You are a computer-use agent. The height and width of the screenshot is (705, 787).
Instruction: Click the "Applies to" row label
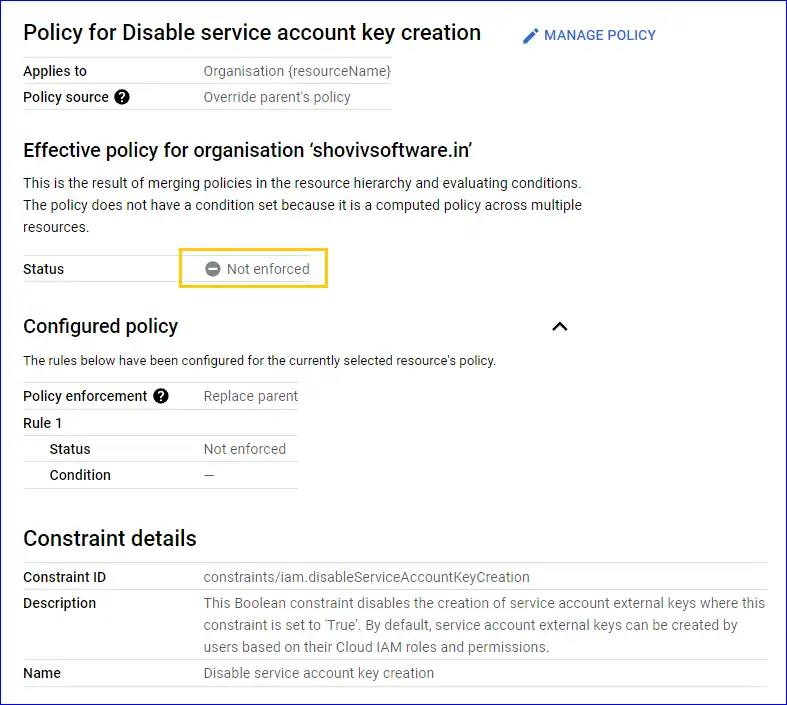(55, 71)
